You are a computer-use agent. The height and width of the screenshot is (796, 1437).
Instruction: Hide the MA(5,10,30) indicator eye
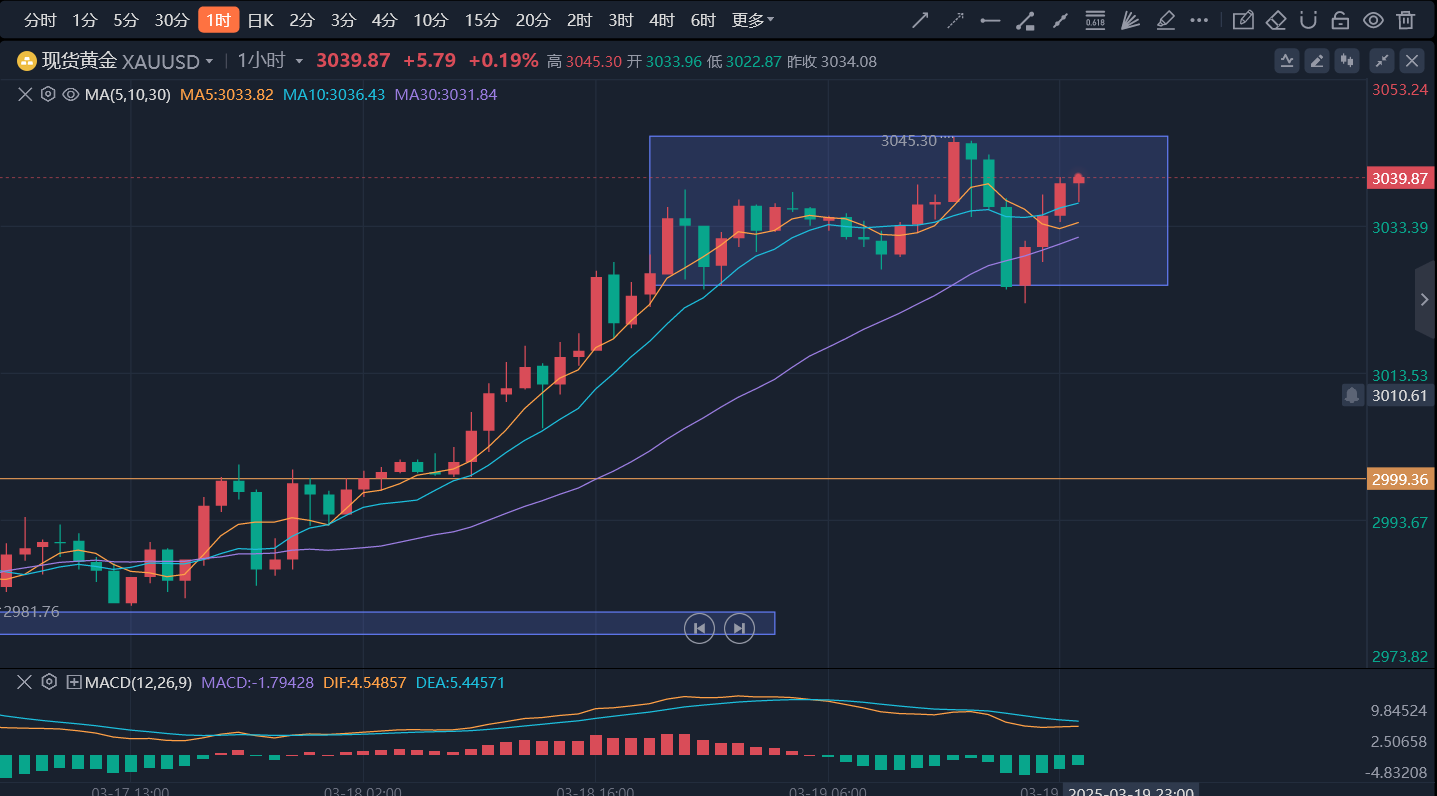[71, 95]
